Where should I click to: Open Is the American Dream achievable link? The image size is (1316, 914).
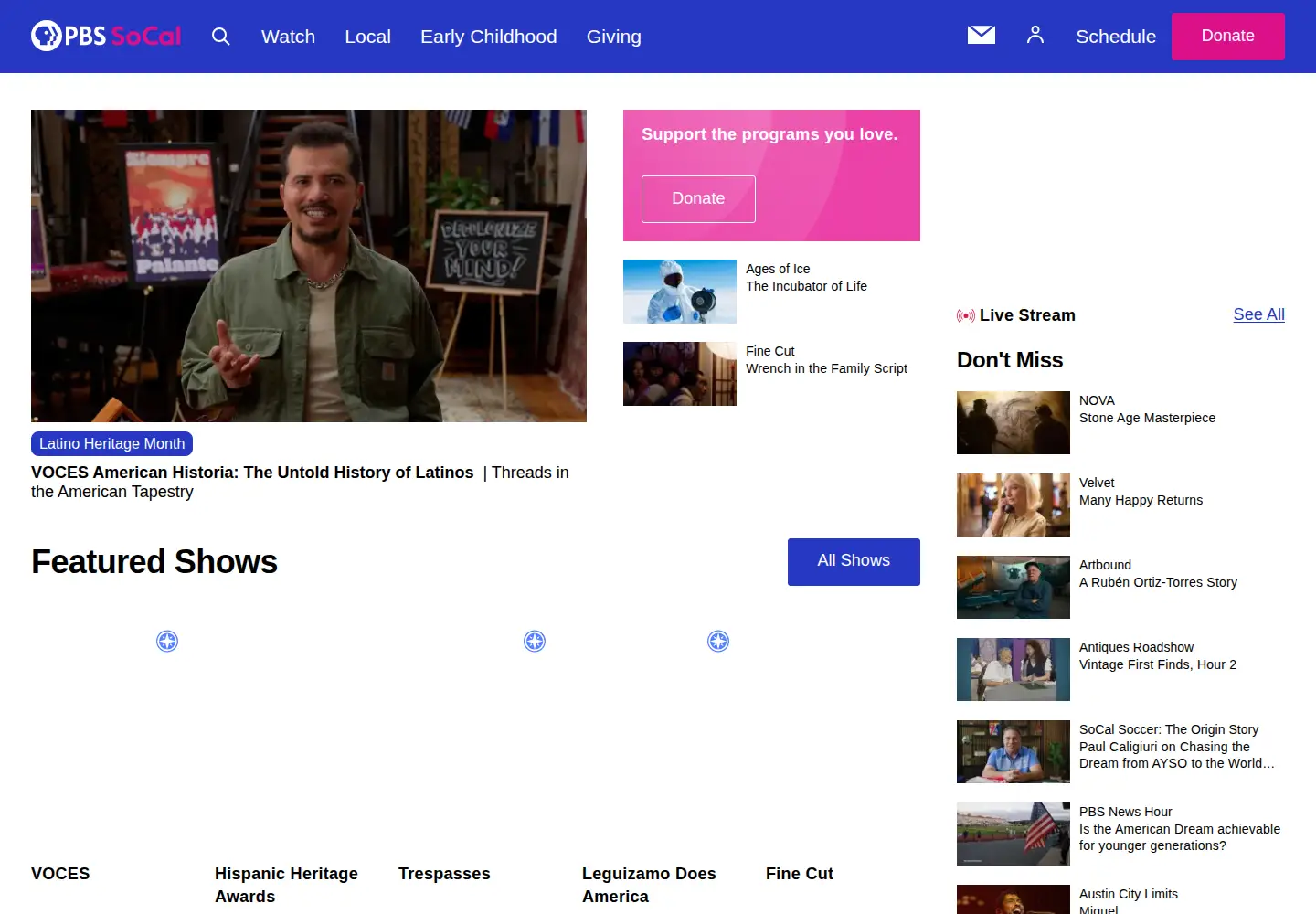click(x=1179, y=837)
